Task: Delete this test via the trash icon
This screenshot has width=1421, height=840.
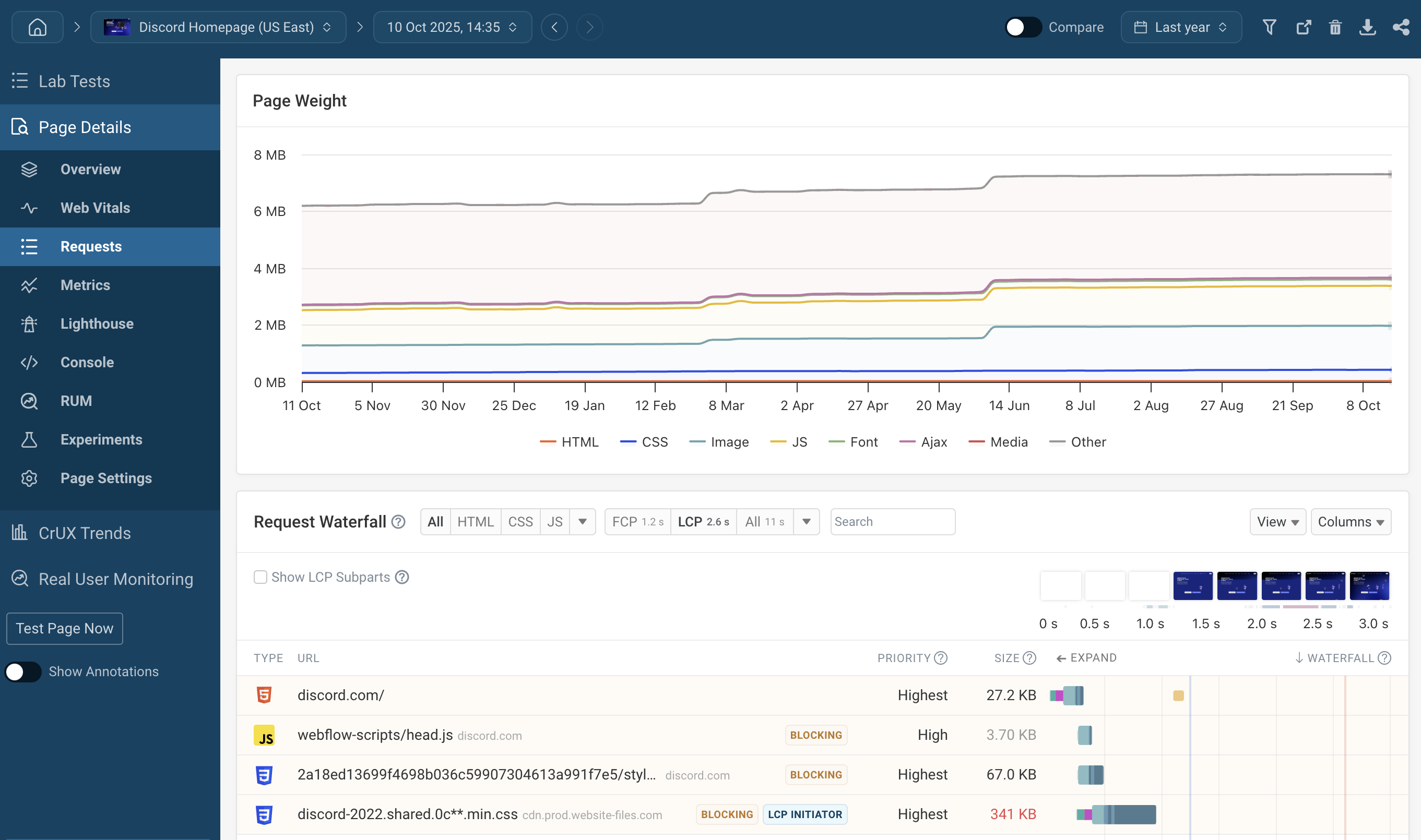Action: click(x=1335, y=27)
